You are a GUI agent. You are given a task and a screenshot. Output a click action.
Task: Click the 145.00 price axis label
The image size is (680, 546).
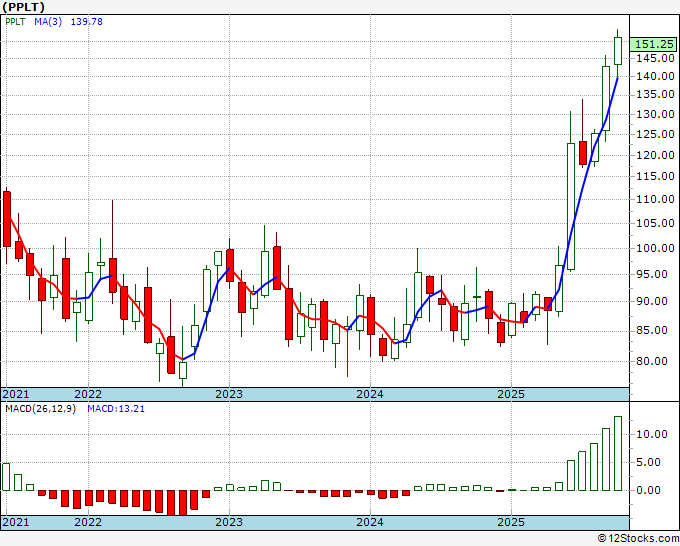point(655,58)
